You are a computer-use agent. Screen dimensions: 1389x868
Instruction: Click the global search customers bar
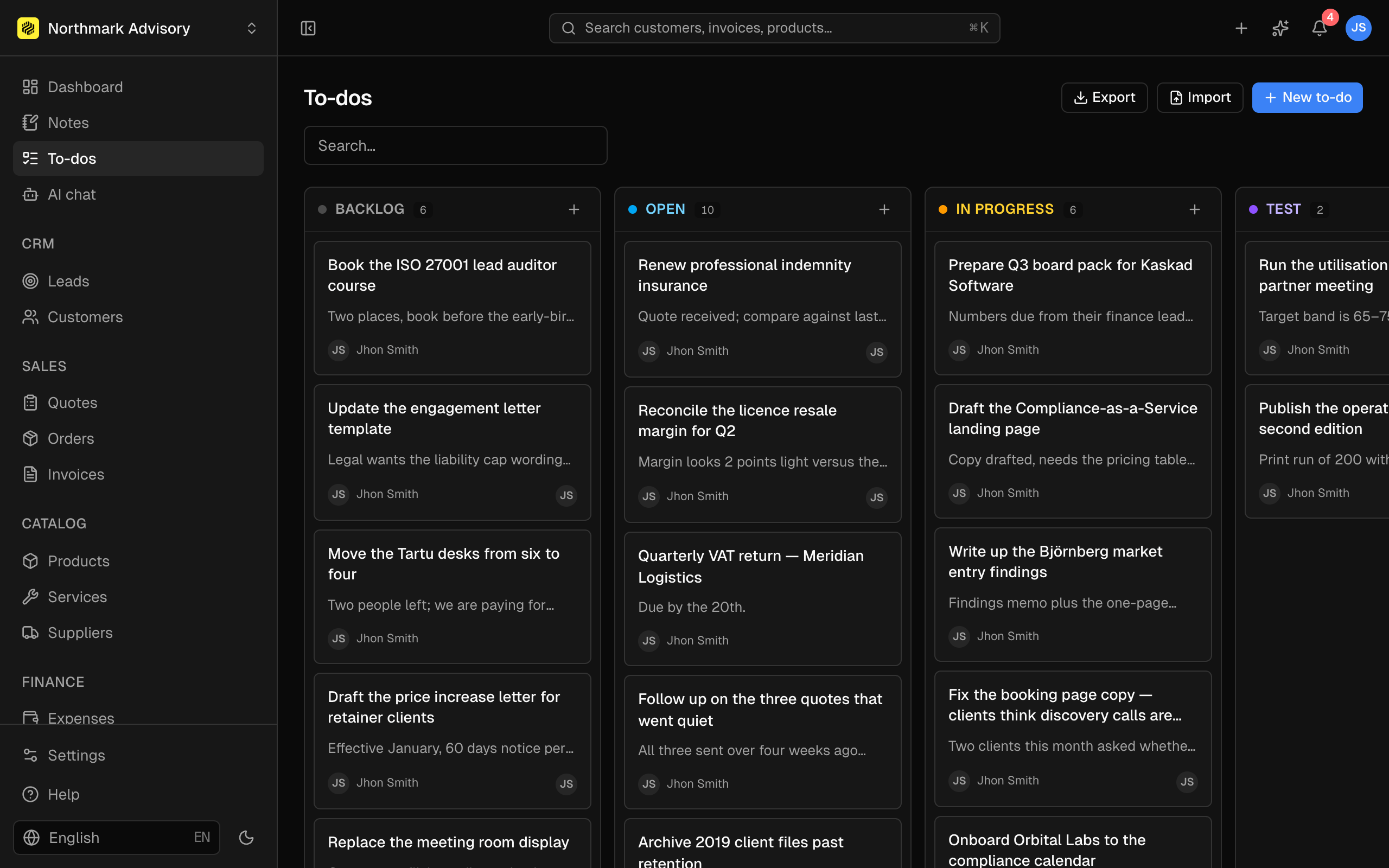[774, 28]
